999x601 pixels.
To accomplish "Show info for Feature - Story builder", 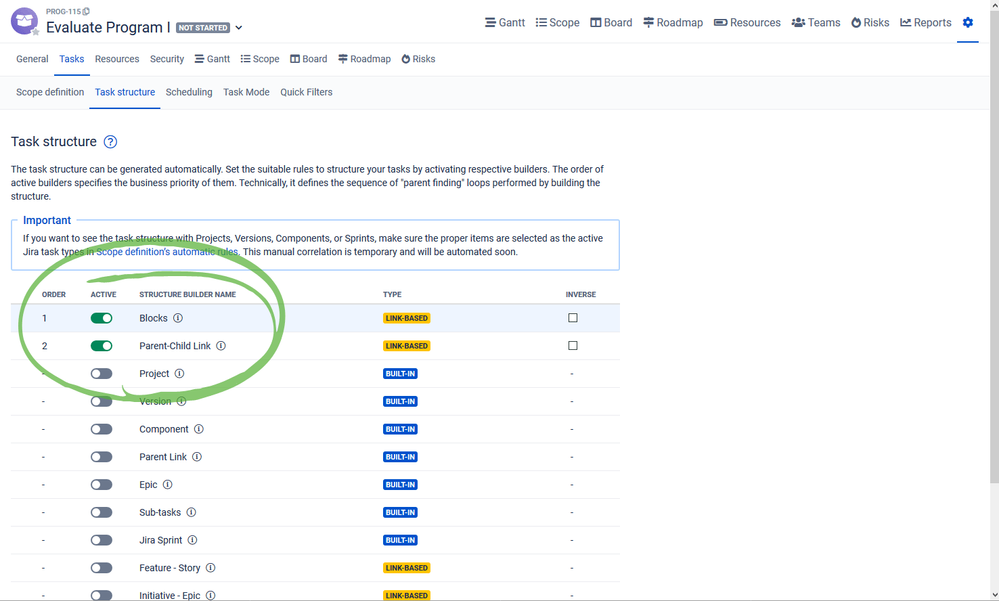I will [x=210, y=568].
